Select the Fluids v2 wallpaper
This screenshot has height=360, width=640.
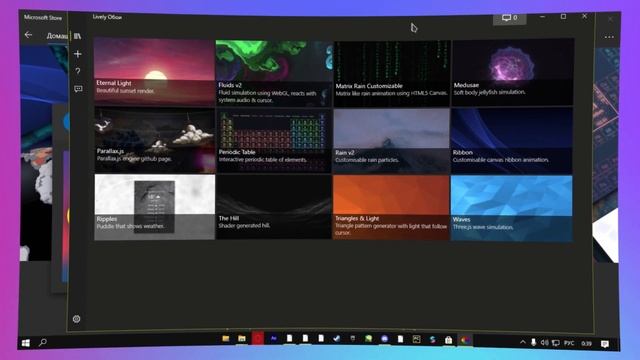click(x=274, y=73)
